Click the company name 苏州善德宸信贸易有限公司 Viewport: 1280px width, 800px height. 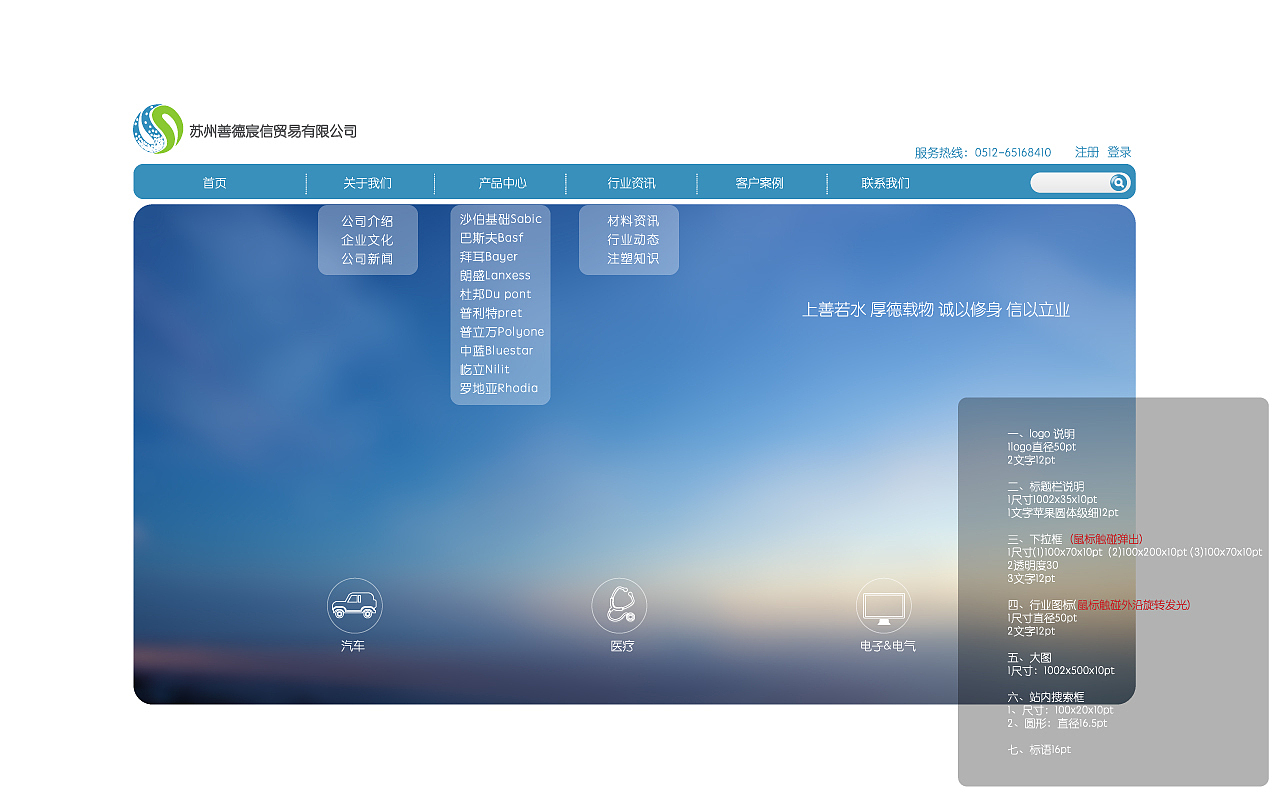click(274, 131)
